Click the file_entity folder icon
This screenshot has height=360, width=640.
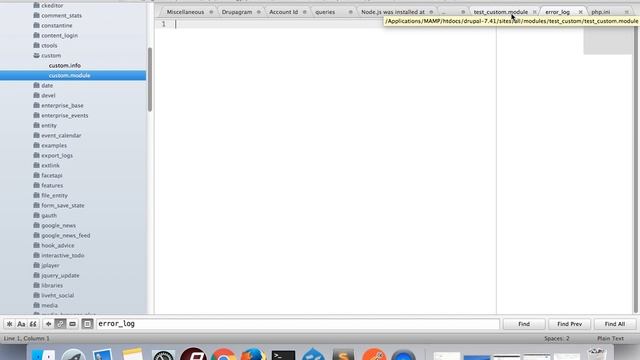tap(36, 195)
